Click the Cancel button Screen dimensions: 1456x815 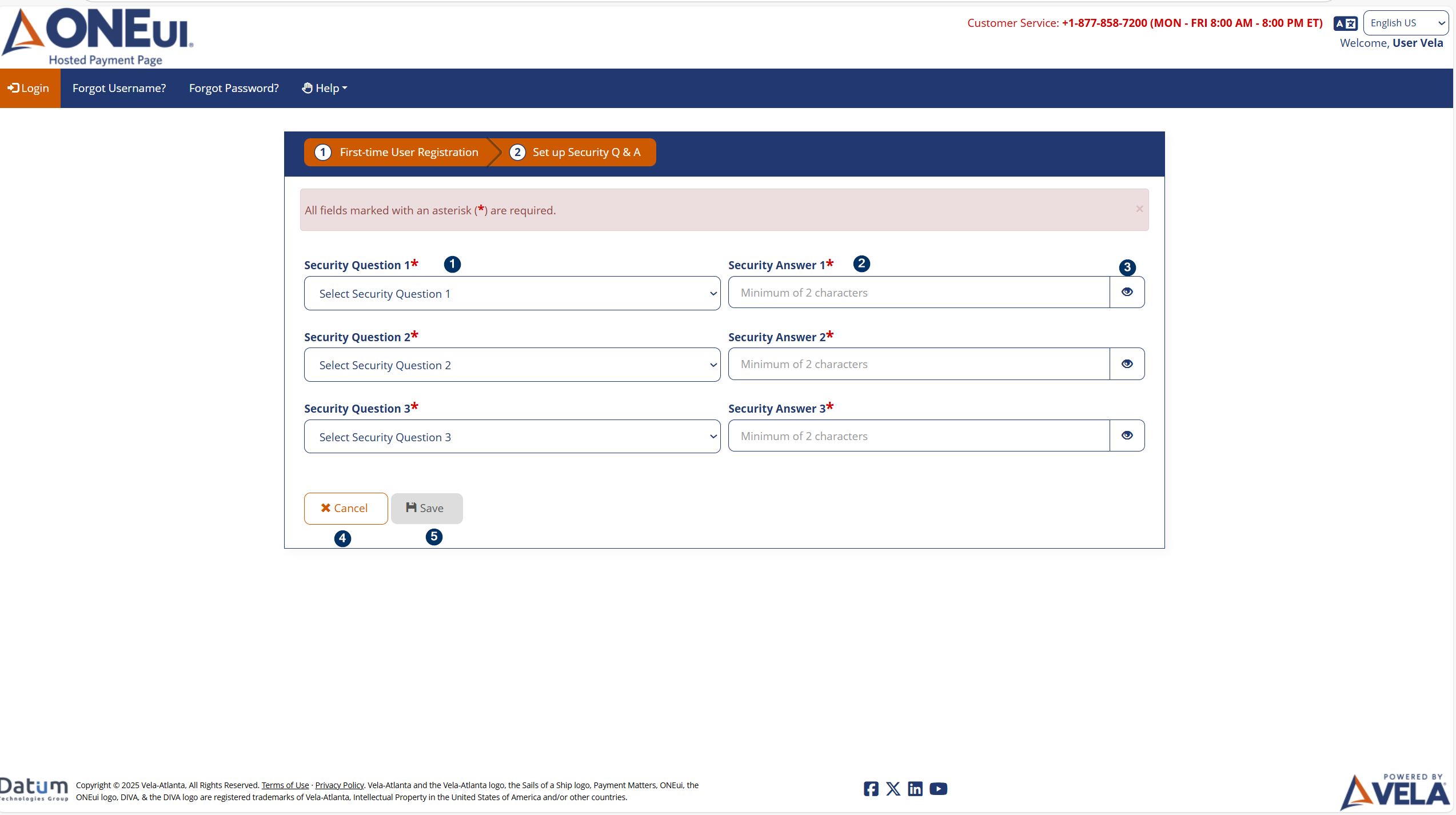345,508
